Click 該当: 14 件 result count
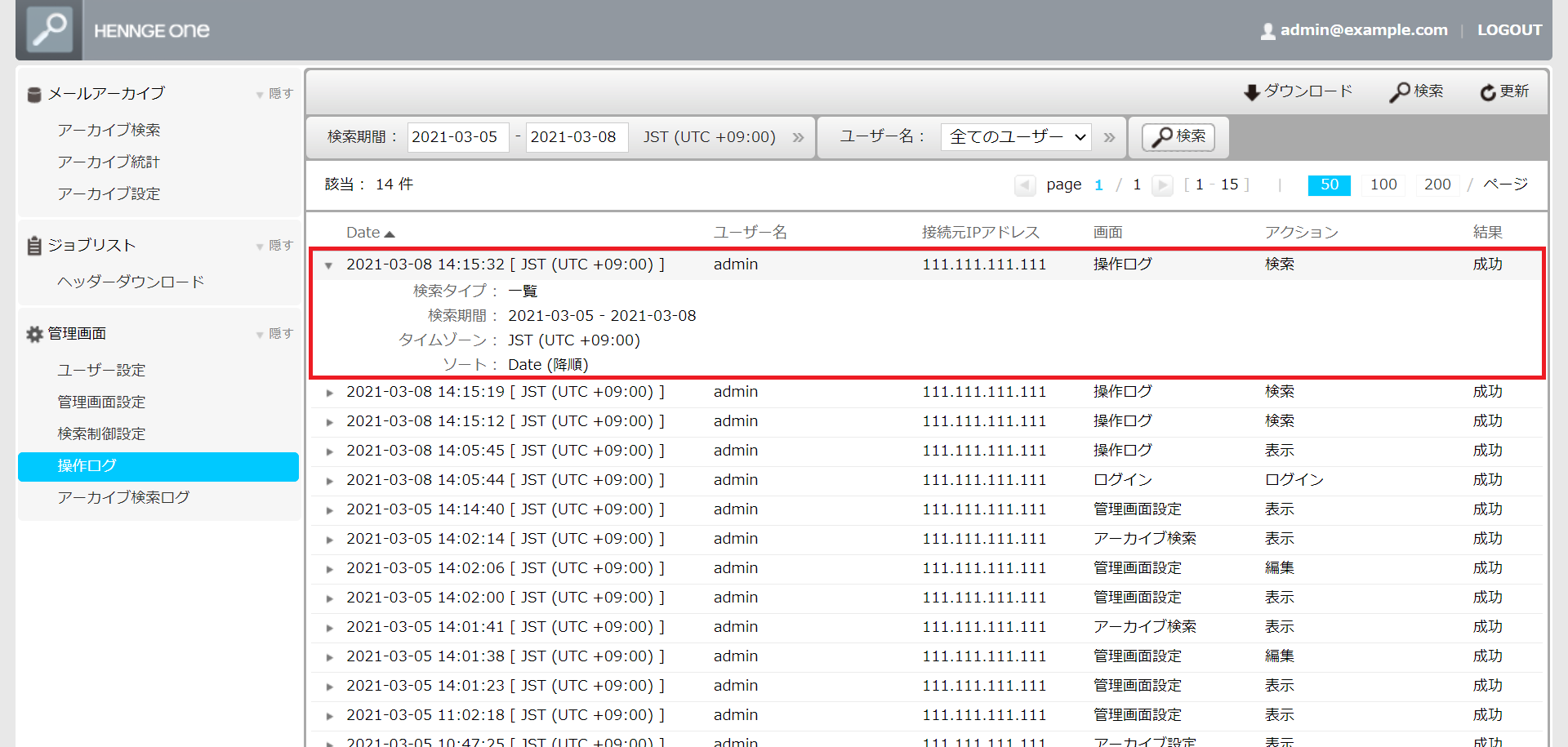1568x747 pixels. (369, 185)
